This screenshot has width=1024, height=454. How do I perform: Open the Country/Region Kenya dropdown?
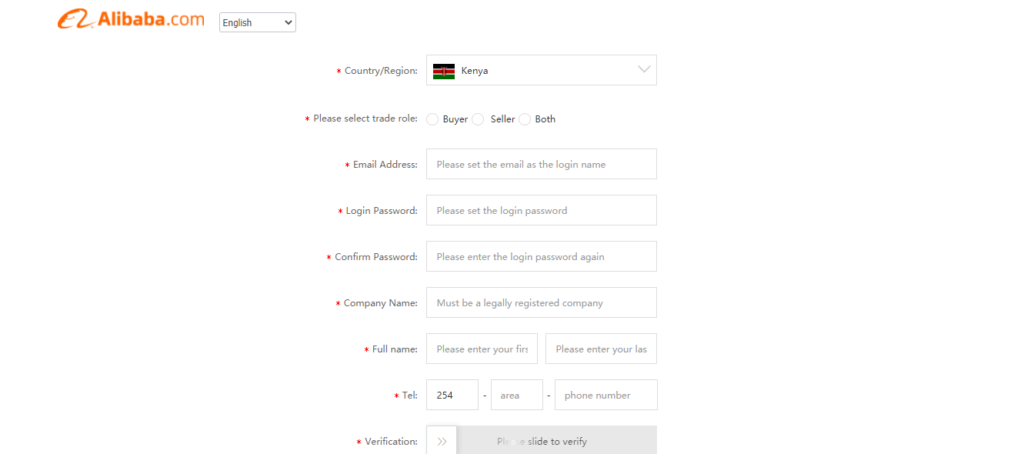click(x=541, y=70)
